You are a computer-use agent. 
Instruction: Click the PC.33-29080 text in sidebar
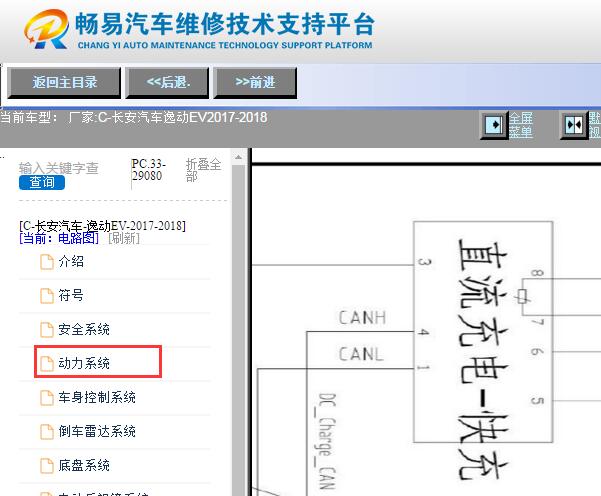click(148, 170)
